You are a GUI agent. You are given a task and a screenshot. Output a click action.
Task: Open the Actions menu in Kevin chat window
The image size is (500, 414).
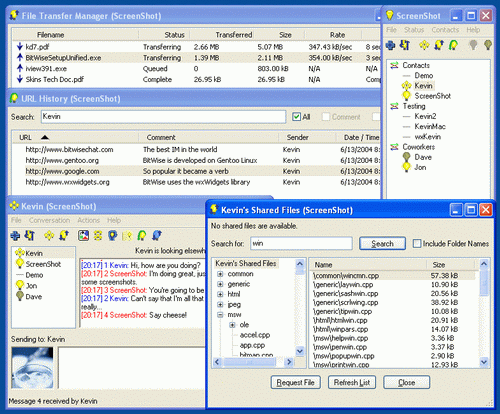click(x=88, y=220)
